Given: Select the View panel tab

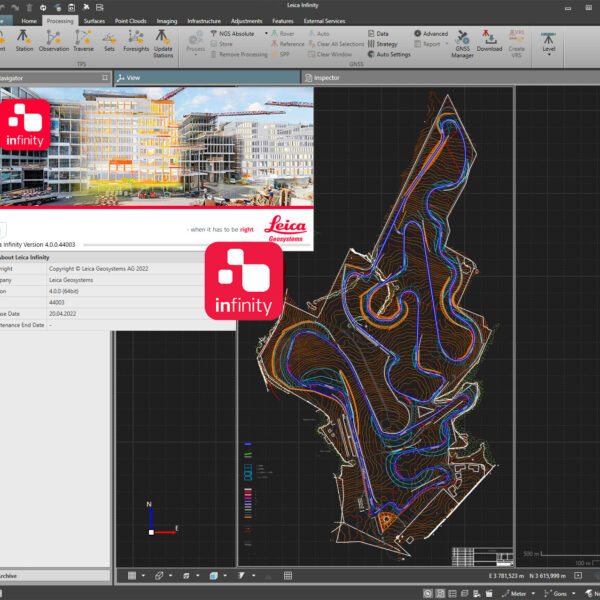Looking at the screenshot, I should [207, 78].
